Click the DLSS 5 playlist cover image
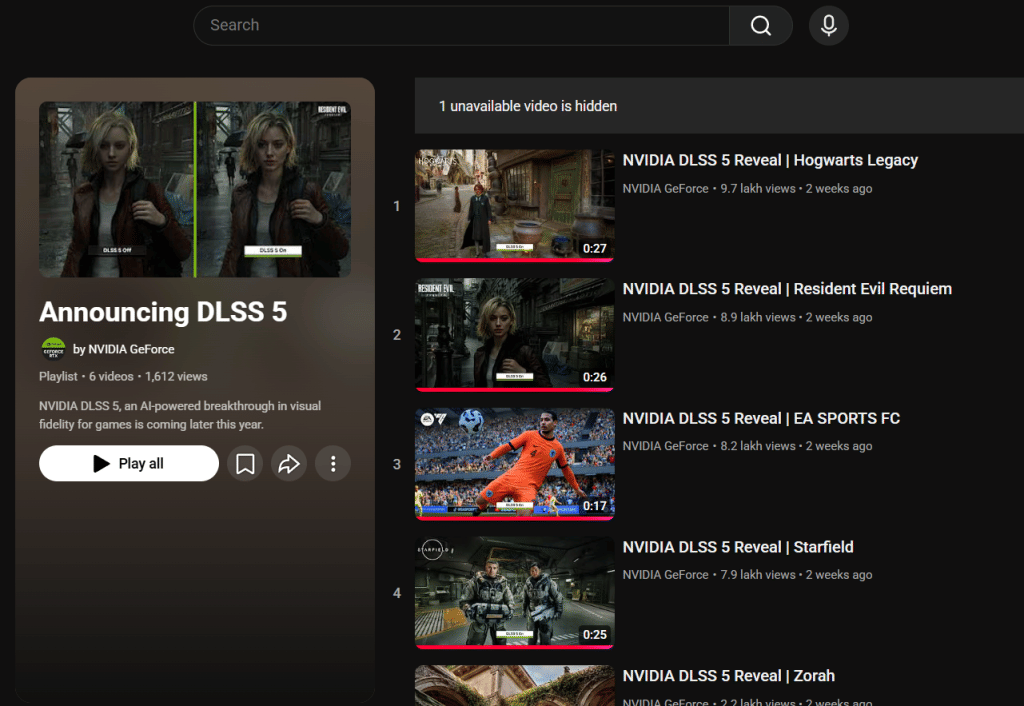Viewport: 1024px width, 706px height. [x=194, y=189]
